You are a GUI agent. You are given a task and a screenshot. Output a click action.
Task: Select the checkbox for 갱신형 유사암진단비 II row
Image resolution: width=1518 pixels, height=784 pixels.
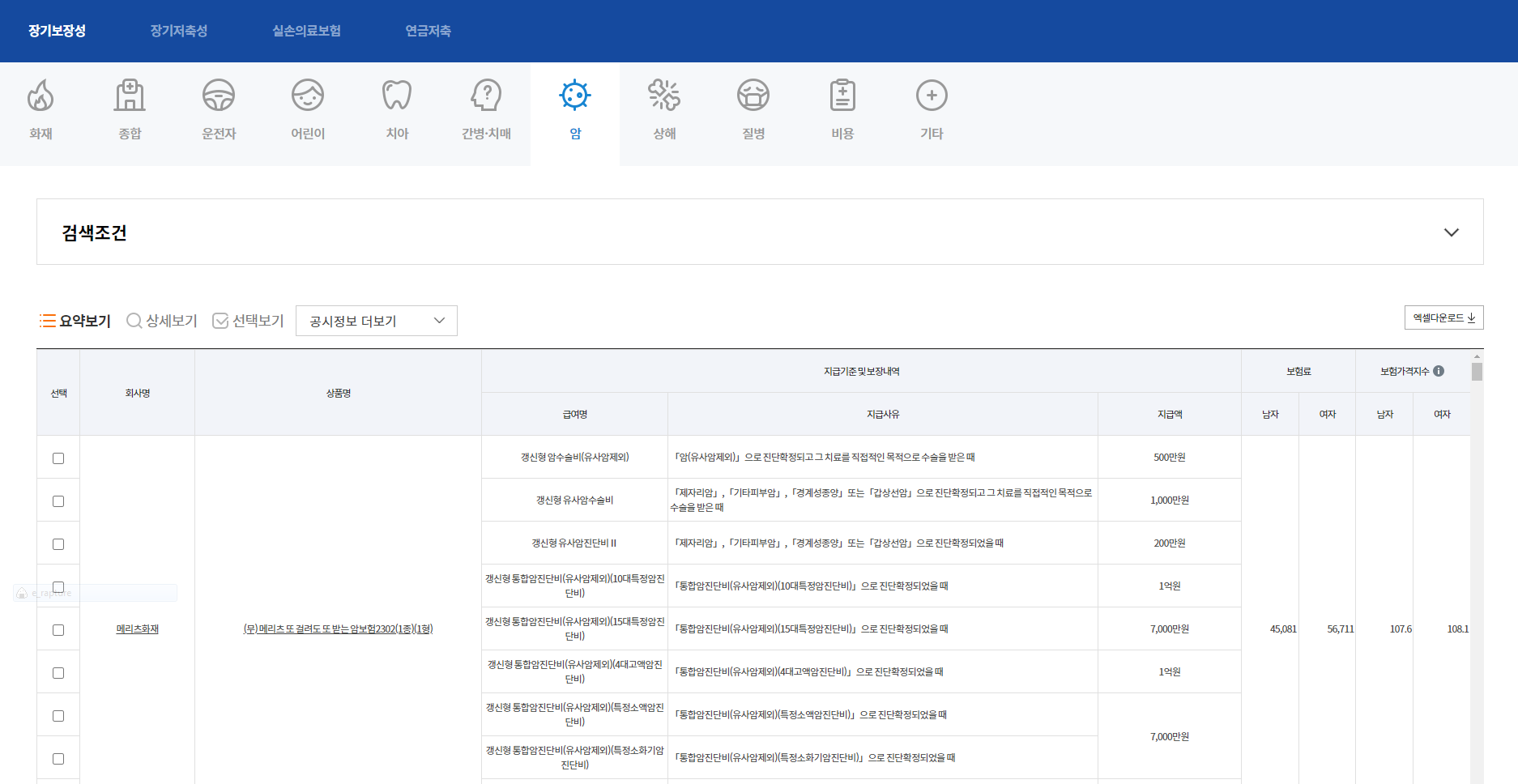tap(58, 544)
